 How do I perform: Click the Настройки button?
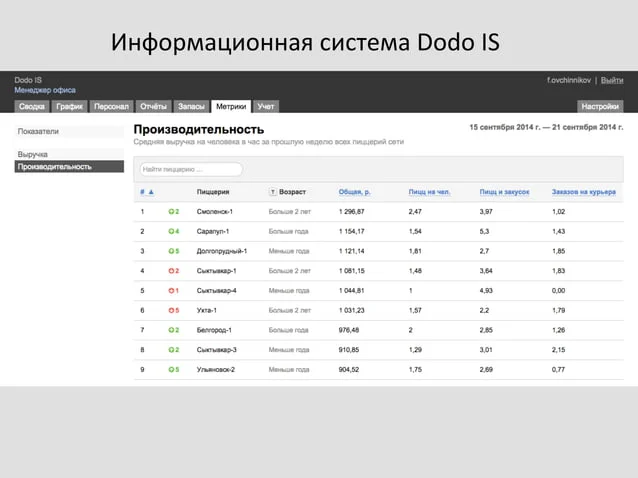(x=600, y=107)
